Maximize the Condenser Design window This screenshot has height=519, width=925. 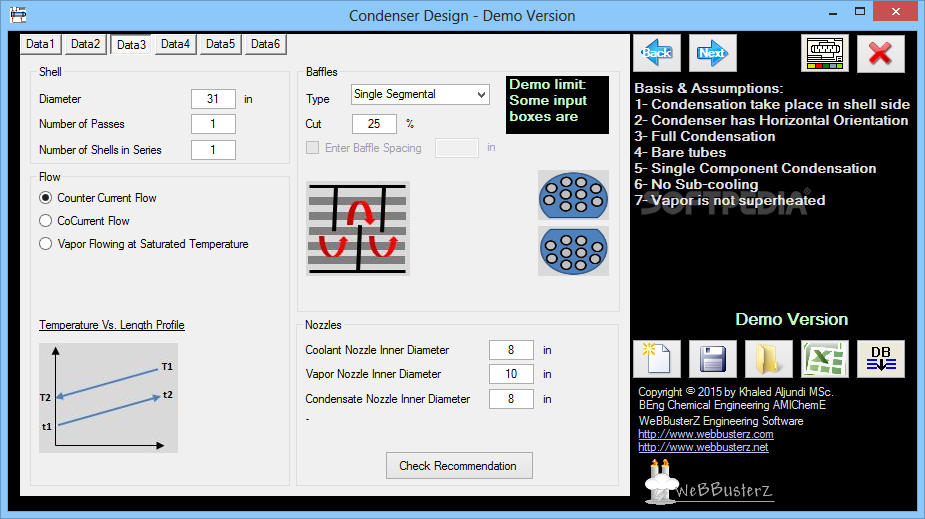[860, 12]
